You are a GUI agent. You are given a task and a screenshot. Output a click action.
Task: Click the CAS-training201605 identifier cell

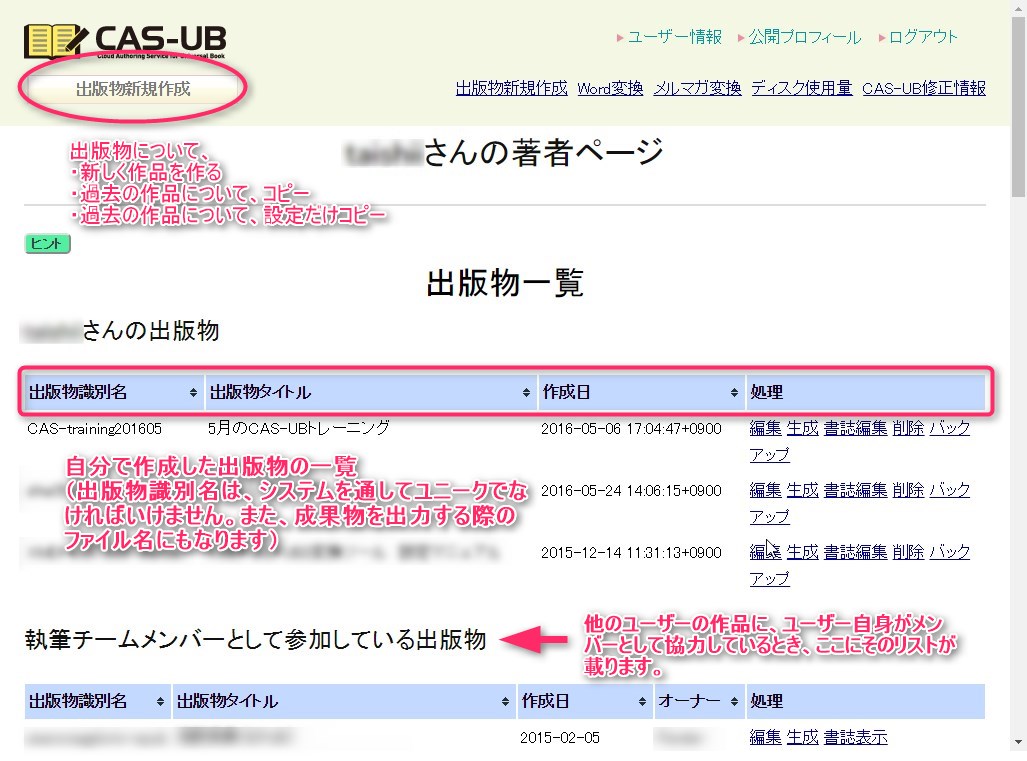94,429
